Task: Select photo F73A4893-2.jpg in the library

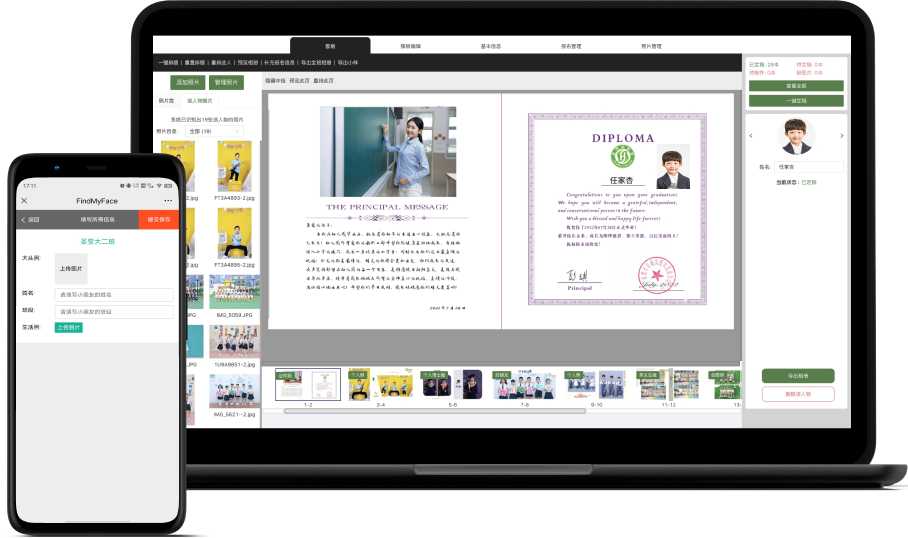Action: tap(235, 167)
